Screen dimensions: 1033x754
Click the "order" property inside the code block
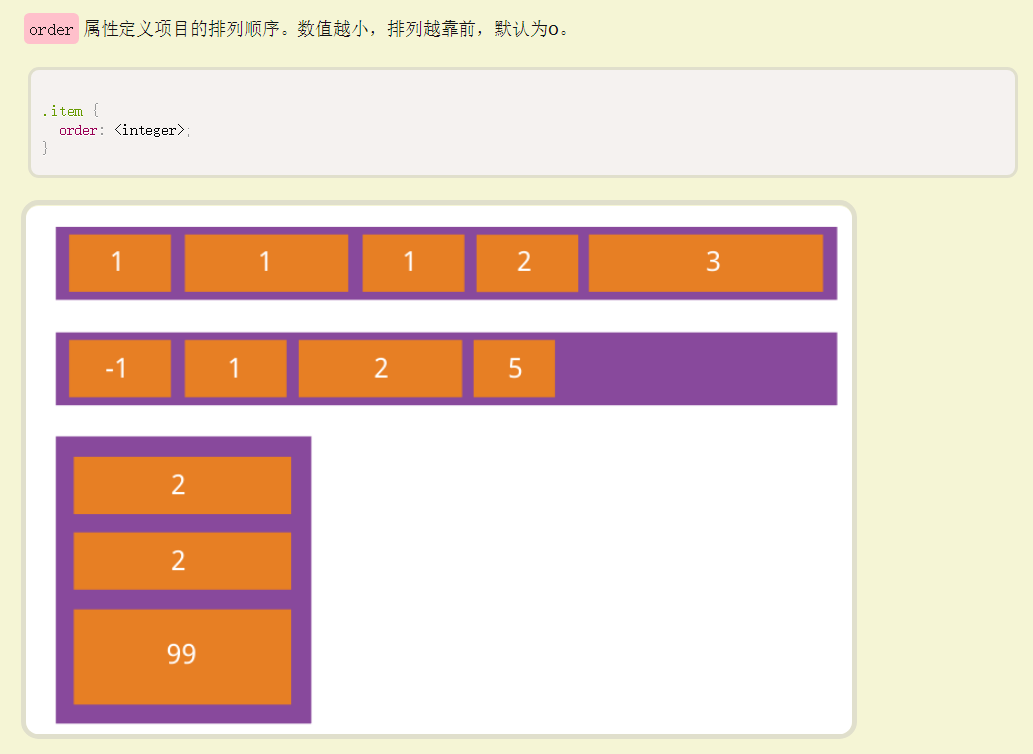coord(78,130)
